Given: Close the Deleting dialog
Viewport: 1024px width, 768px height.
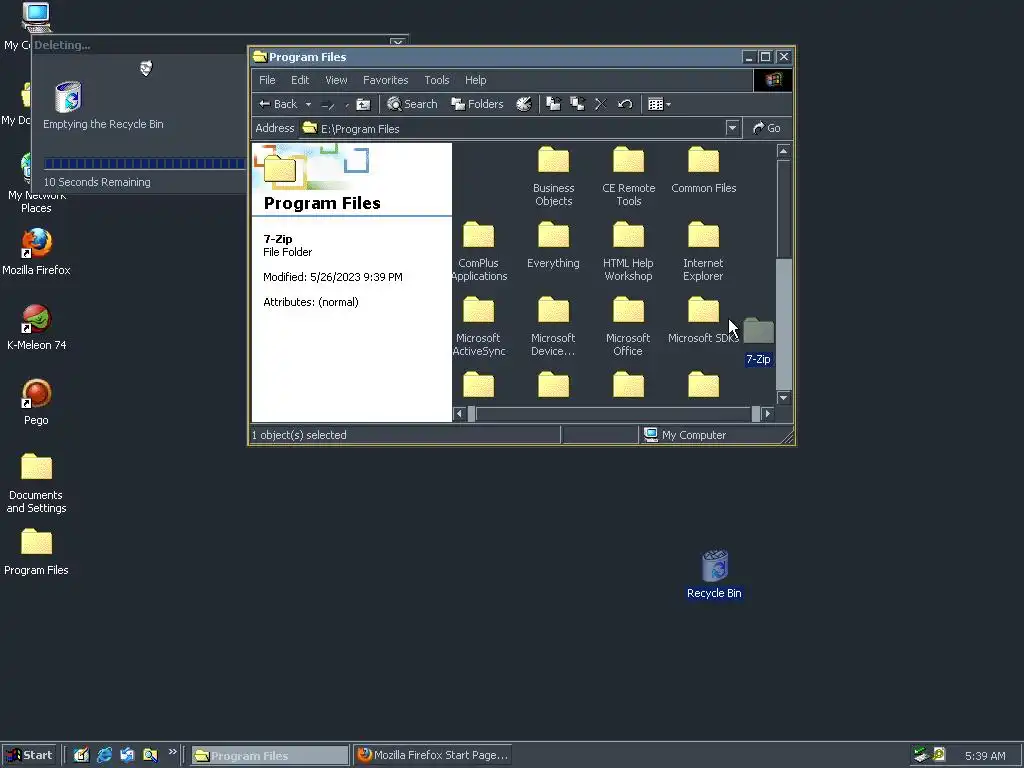Looking at the screenshot, I should point(397,42).
